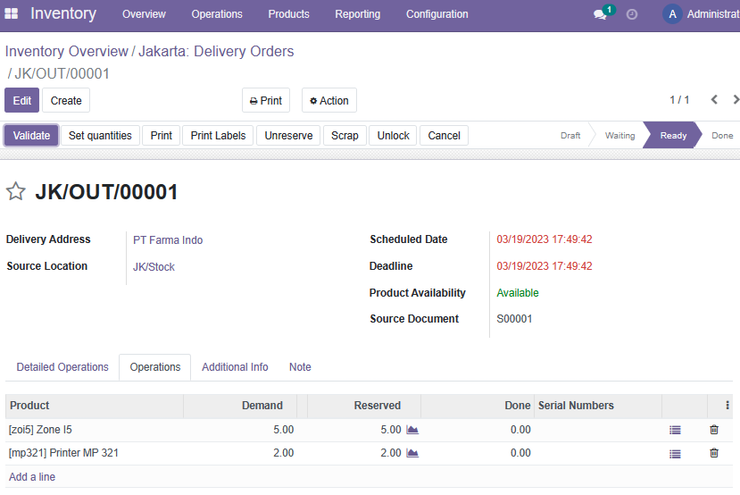
Task: Click the Ready status stage
Action: point(673,135)
